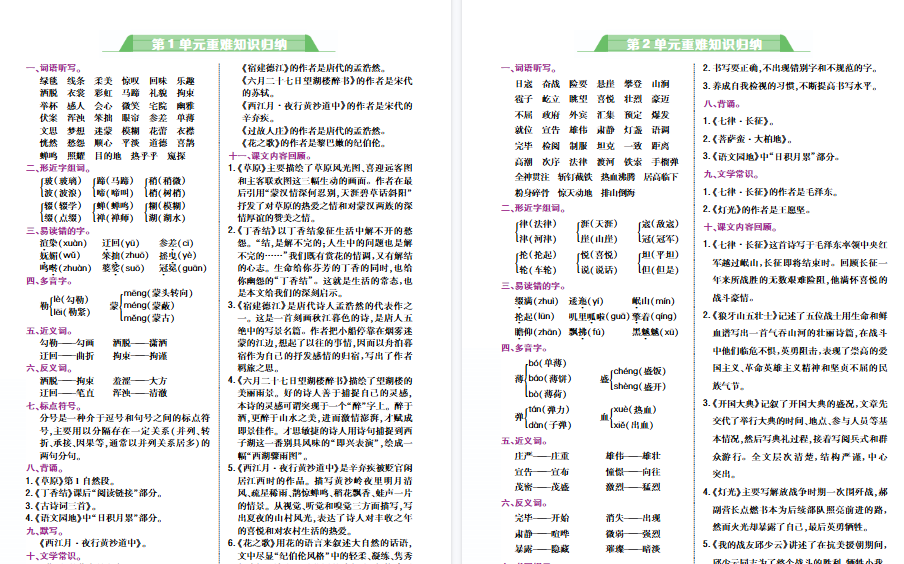
Task: Select the antonym pair '微弱——强烈'
Action: coord(633,535)
